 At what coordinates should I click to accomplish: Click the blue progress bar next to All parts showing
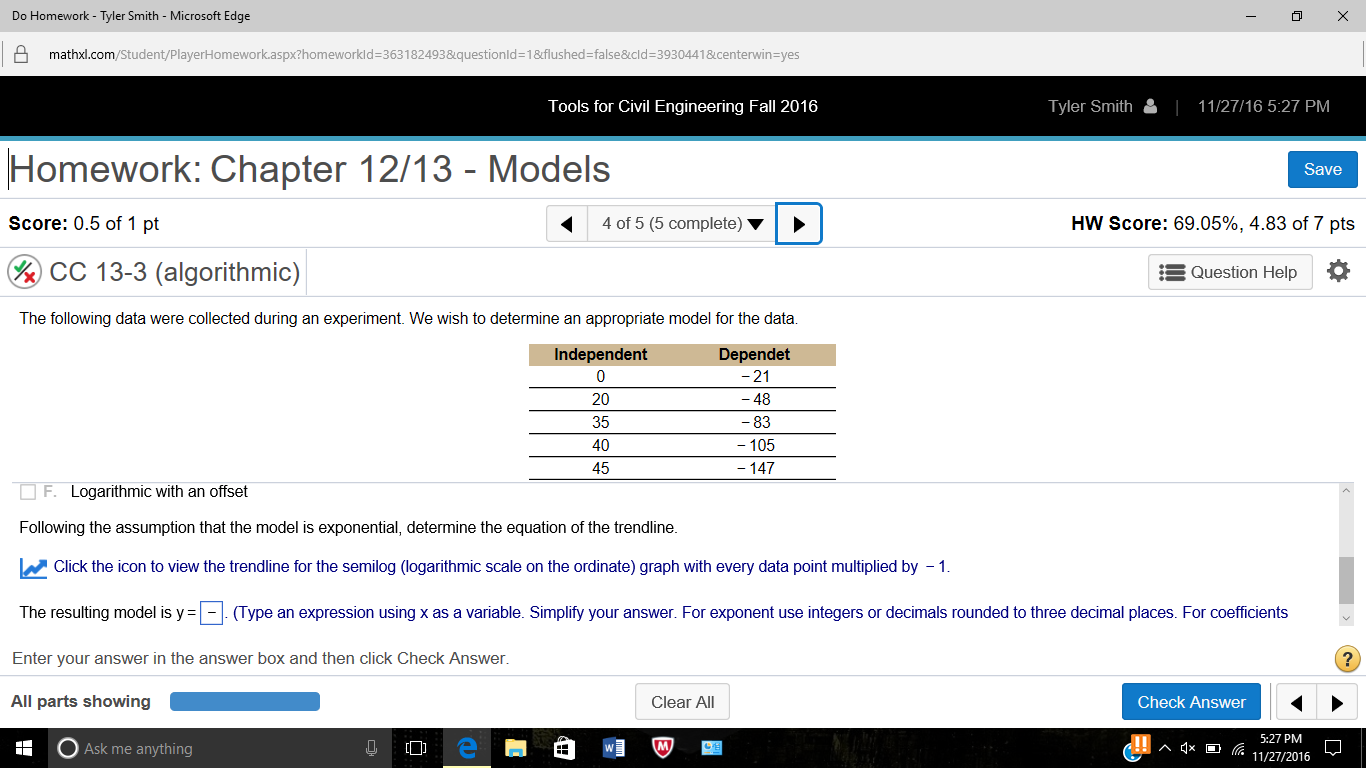click(x=244, y=701)
